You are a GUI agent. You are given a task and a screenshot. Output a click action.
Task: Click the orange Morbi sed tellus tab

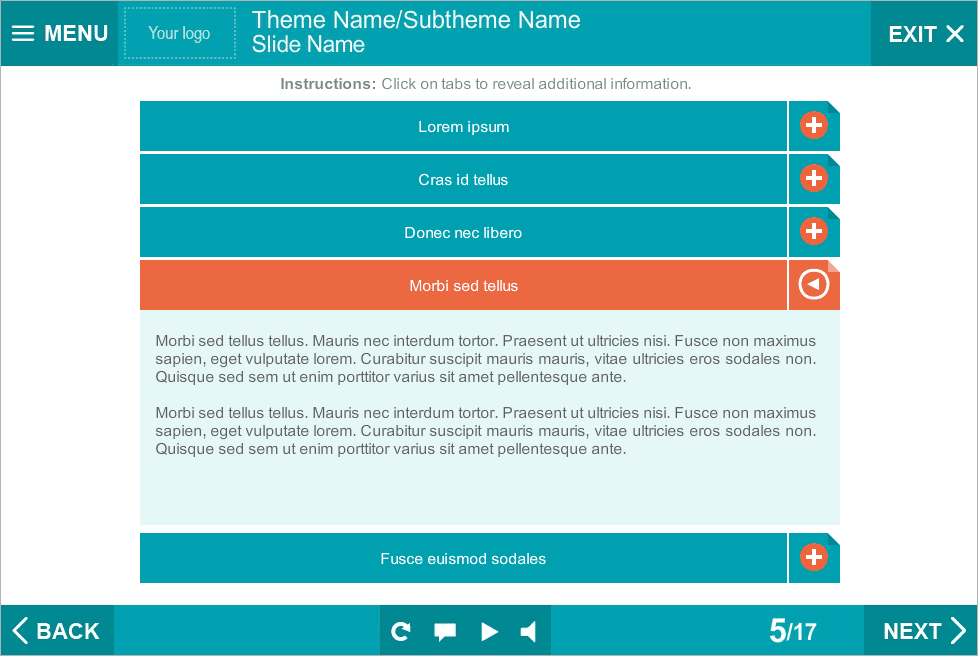click(463, 286)
